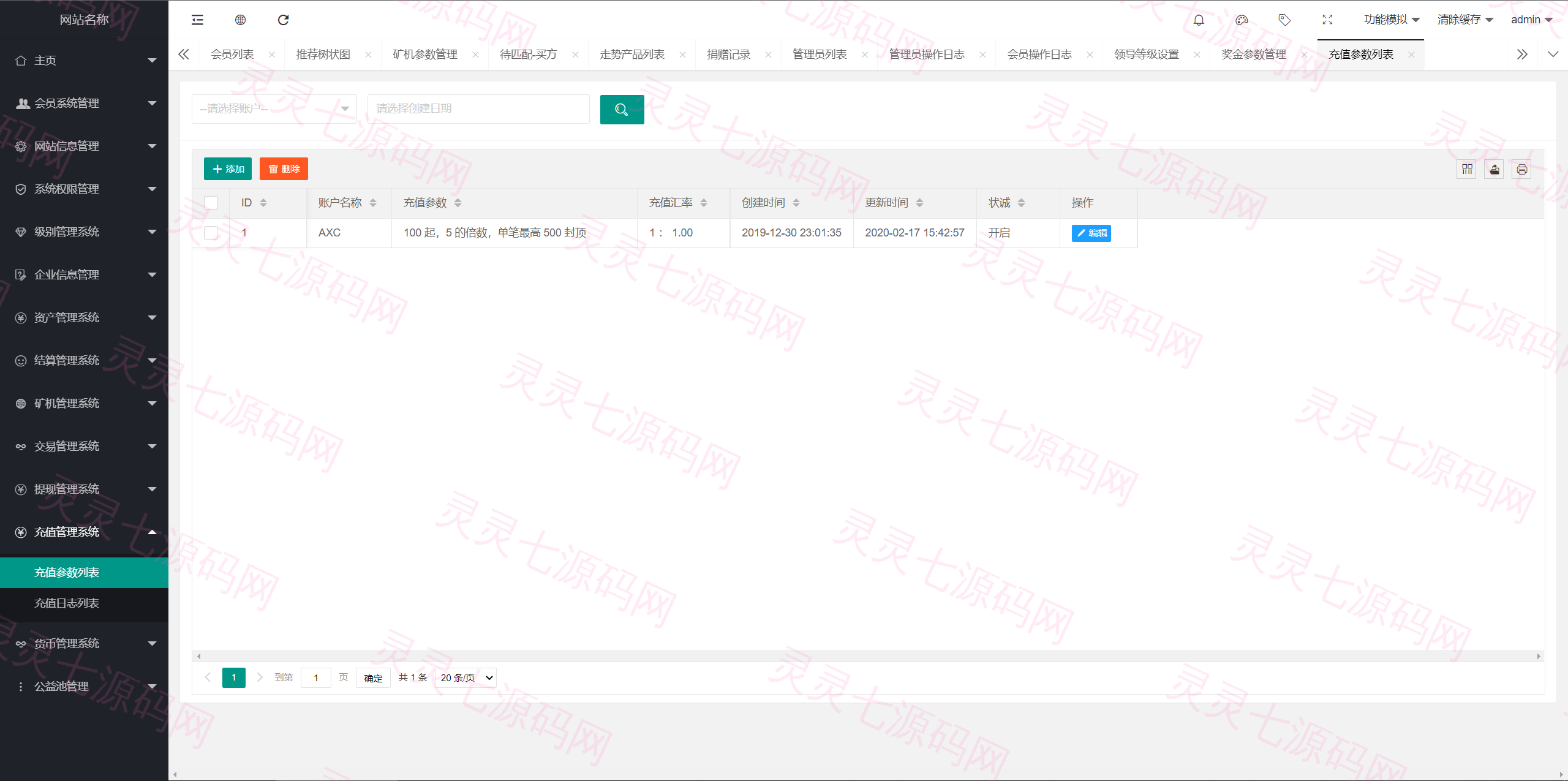Click the 请选择创建日期 date field

[478, 109]
